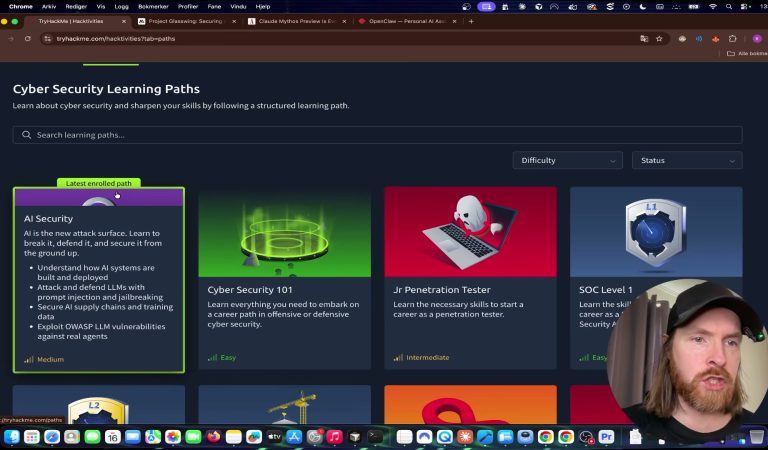Click in the Search learning paths field
Screen dimensions: 768x450
[x=378, y=135]
